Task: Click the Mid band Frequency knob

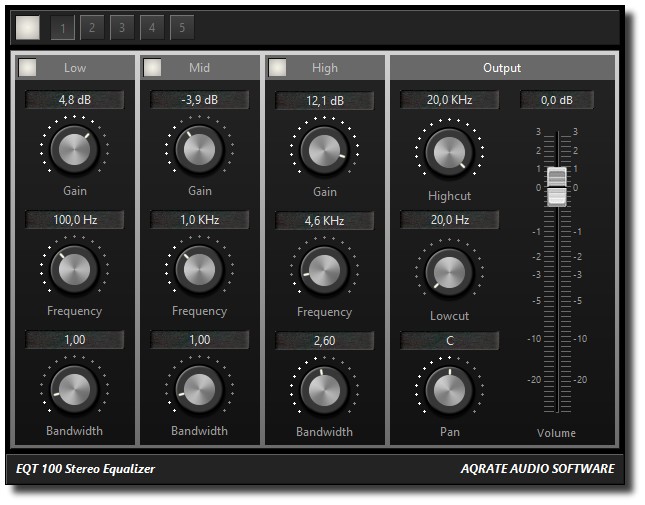Action: pos(200,269)
